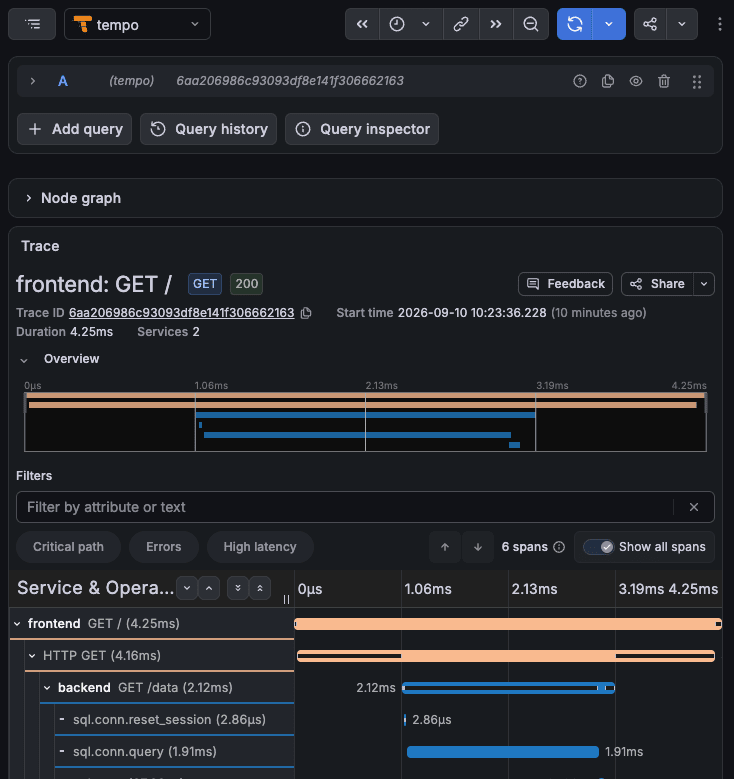The height and width of the screenshot is (779, 734).
Task: Shift time range forwards
Action: pyautogui.click(x=496, y=24)
